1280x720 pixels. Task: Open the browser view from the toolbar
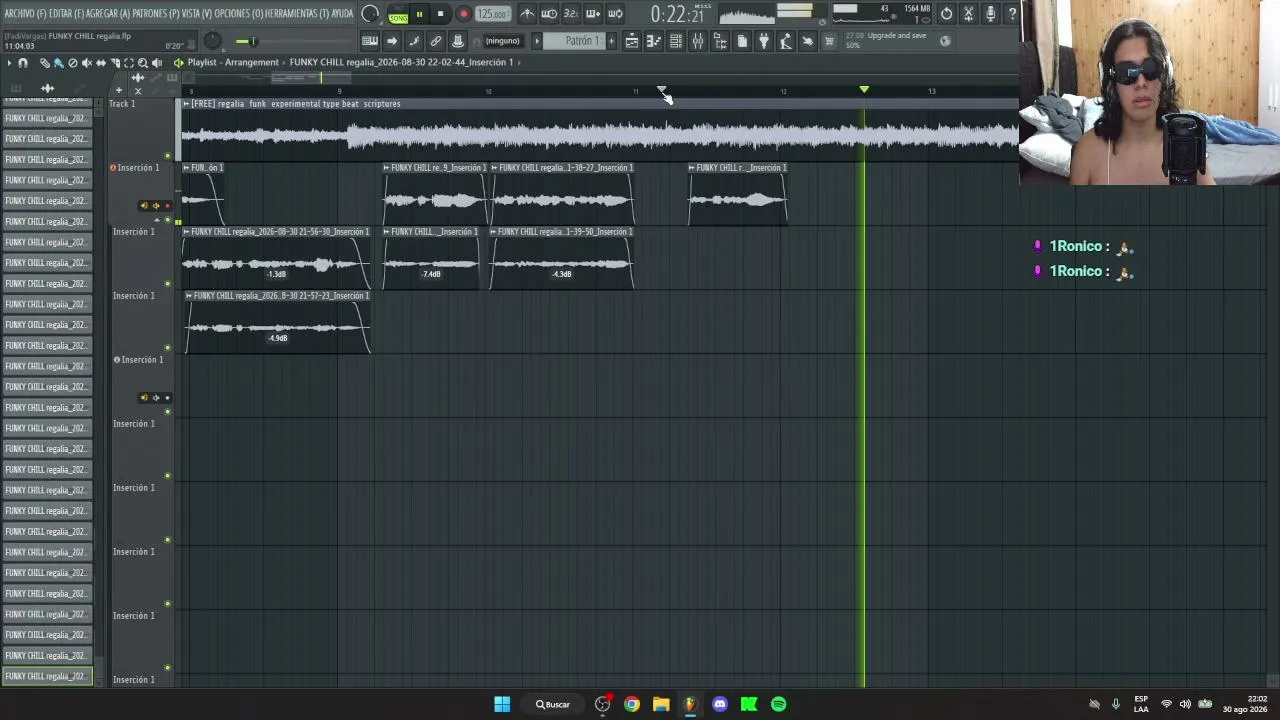point(720,41)
